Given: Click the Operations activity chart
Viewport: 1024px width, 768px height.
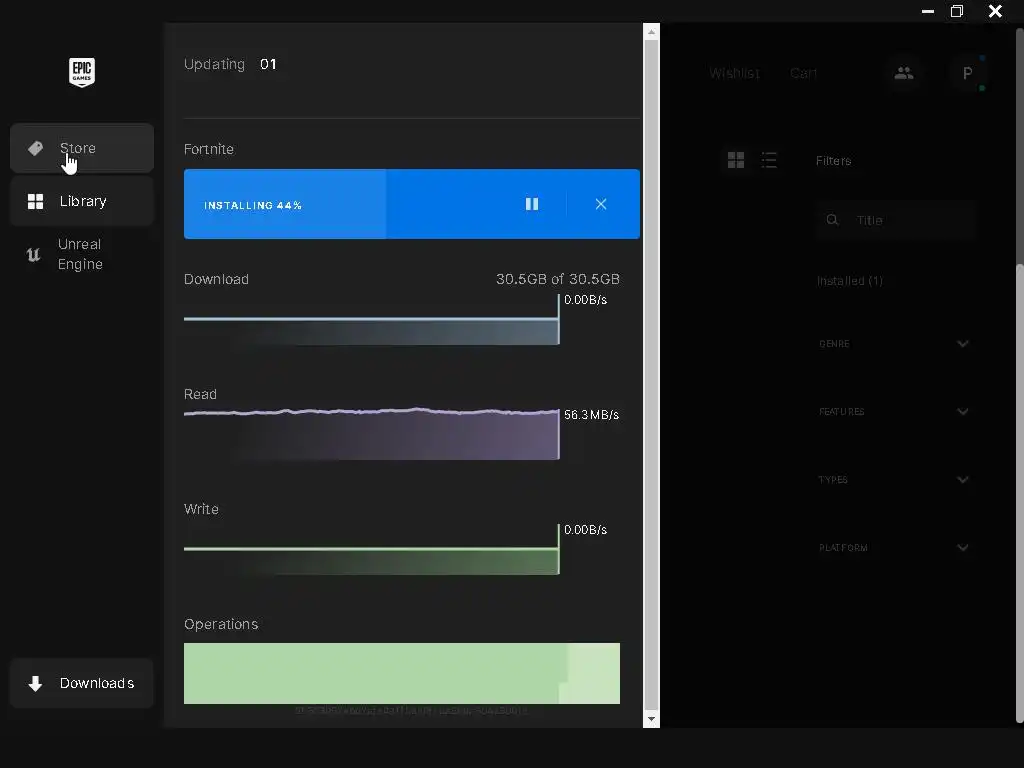Looking at the screenshot, I should click(x=402, y=673).
